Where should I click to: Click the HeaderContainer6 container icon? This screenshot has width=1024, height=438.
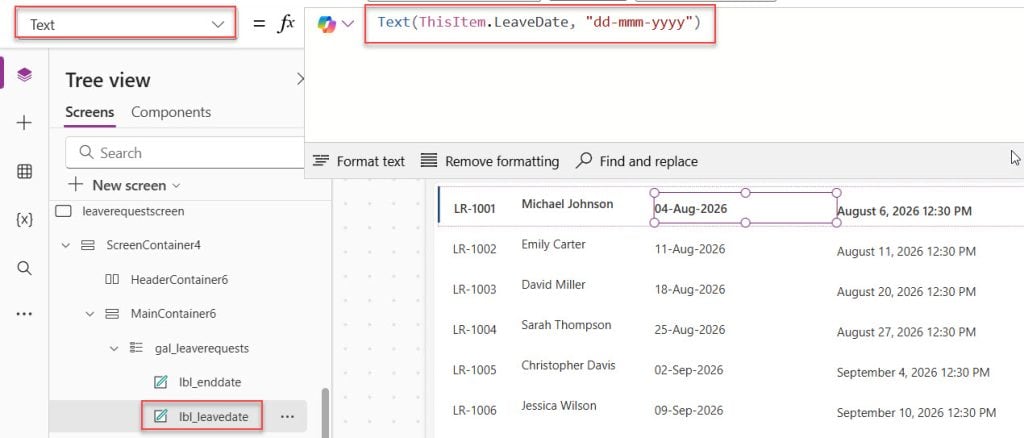coord(112,279)
